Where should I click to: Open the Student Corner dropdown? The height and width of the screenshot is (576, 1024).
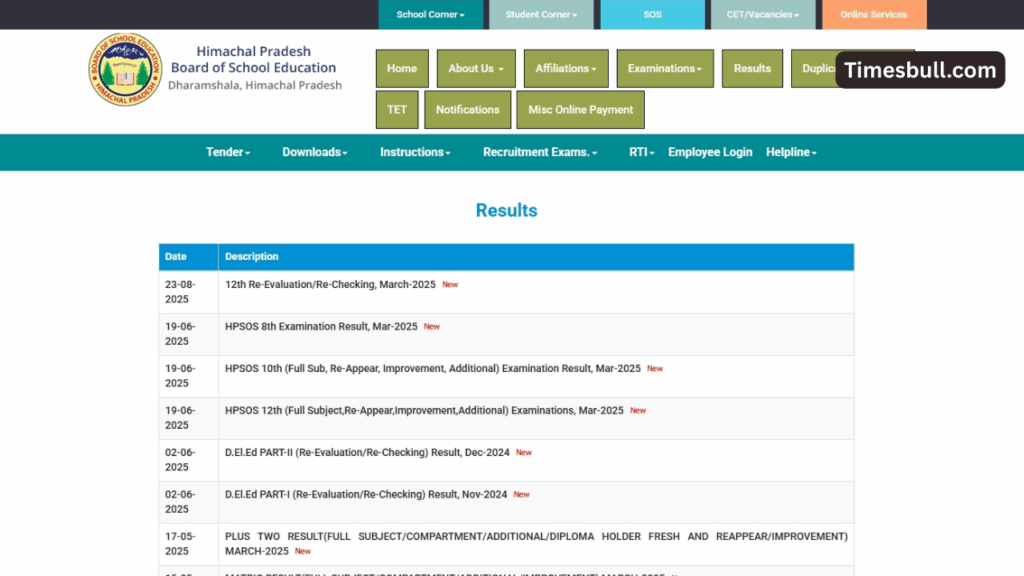pos(541,14)
